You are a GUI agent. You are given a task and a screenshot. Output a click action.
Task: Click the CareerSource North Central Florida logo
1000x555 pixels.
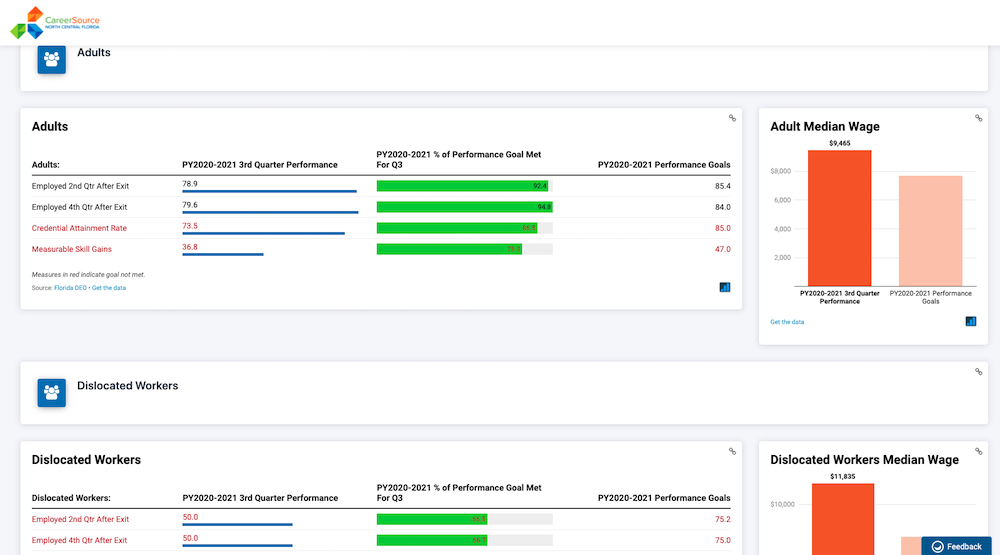(x=55, y=22)
